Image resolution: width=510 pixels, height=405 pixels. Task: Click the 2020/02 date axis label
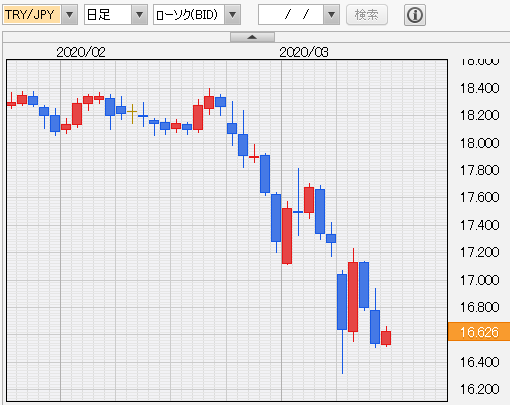coord(81,52)
